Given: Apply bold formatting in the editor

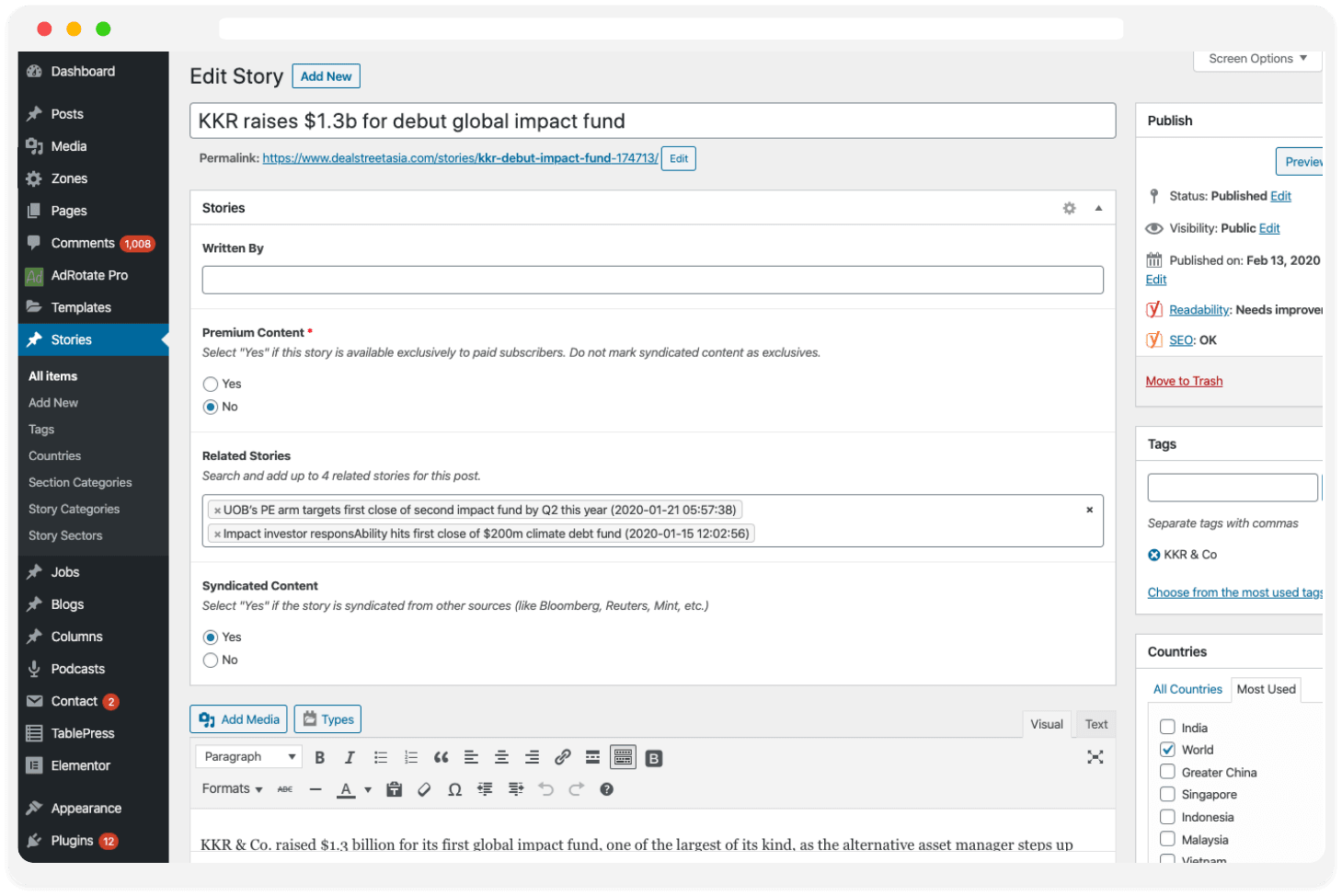Looking at the screenshot, I should (319, 757).
